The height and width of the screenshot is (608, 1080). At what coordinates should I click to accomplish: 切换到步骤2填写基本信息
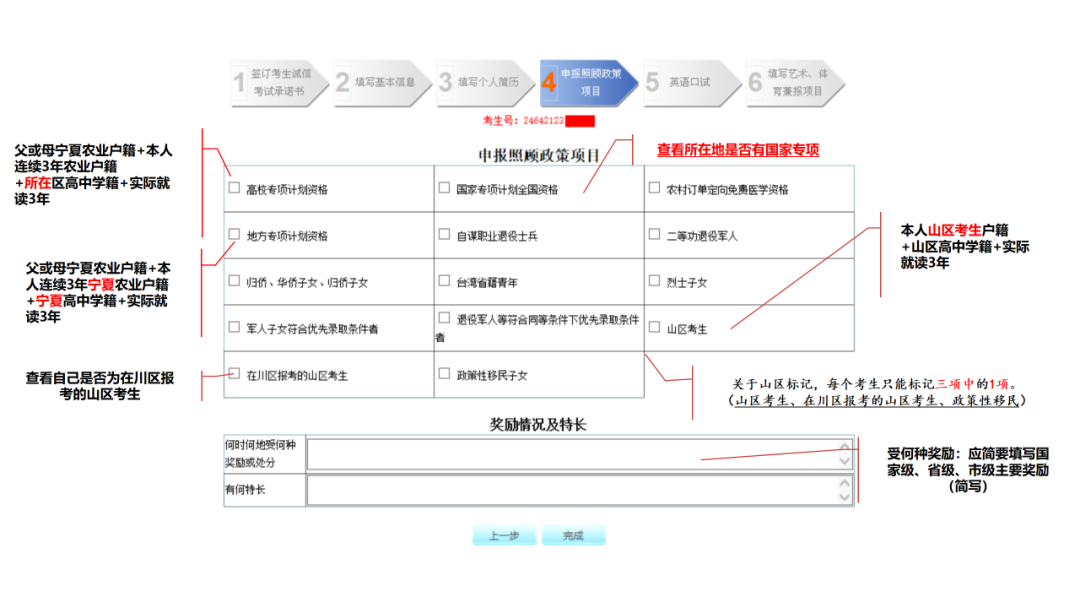[x=380, y=82]
